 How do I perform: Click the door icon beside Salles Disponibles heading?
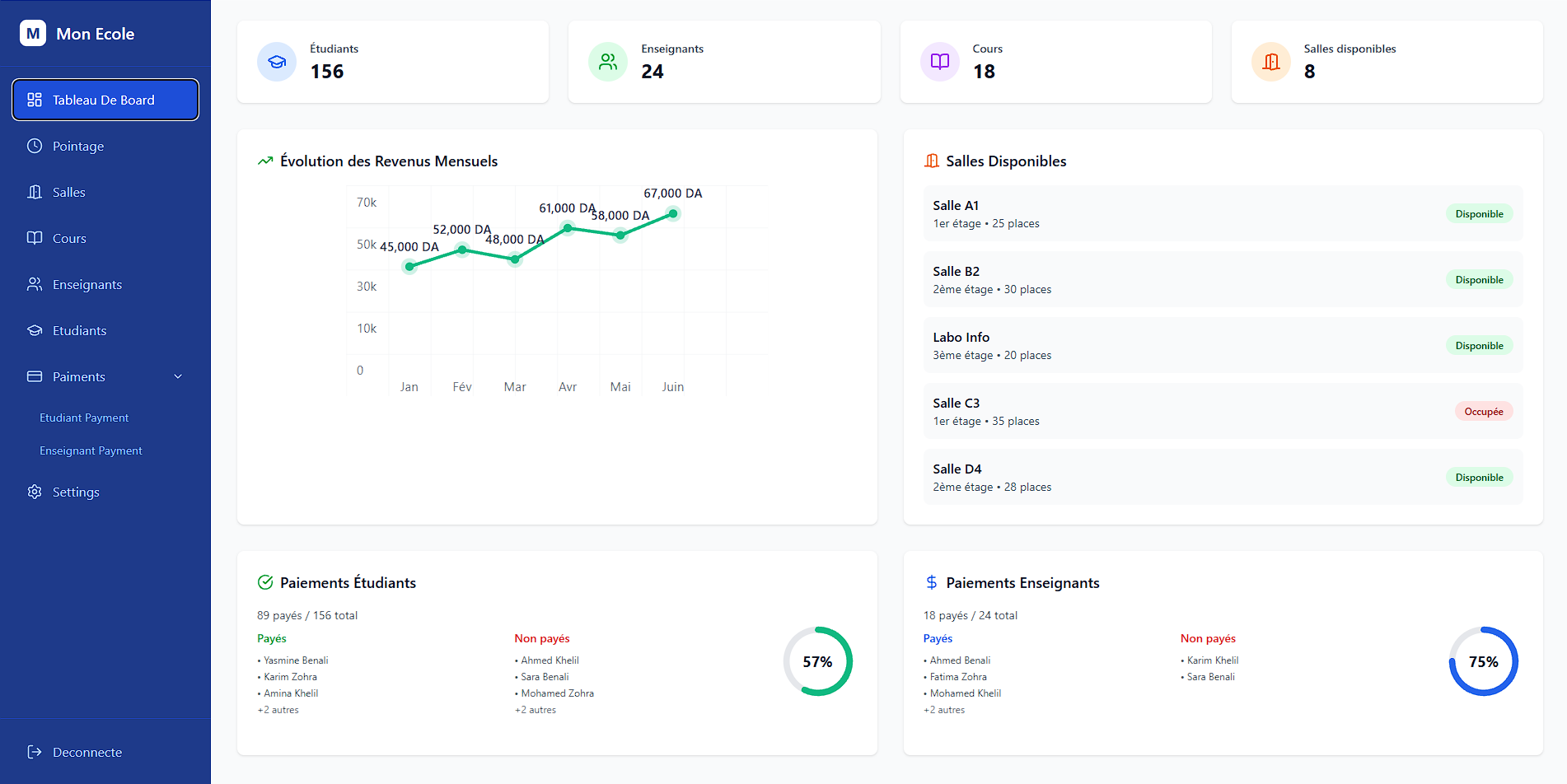pos(932,161)
